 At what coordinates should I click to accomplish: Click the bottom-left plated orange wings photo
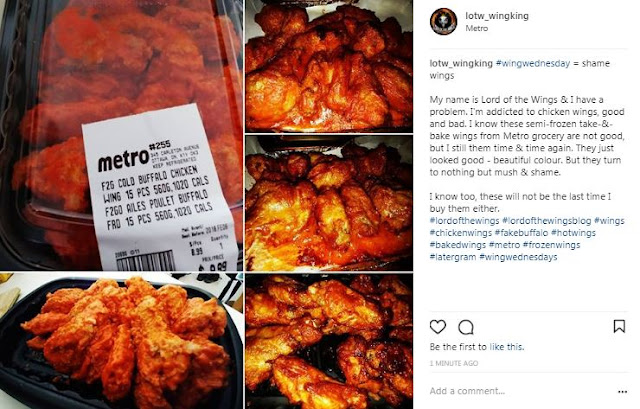[121, 341]
